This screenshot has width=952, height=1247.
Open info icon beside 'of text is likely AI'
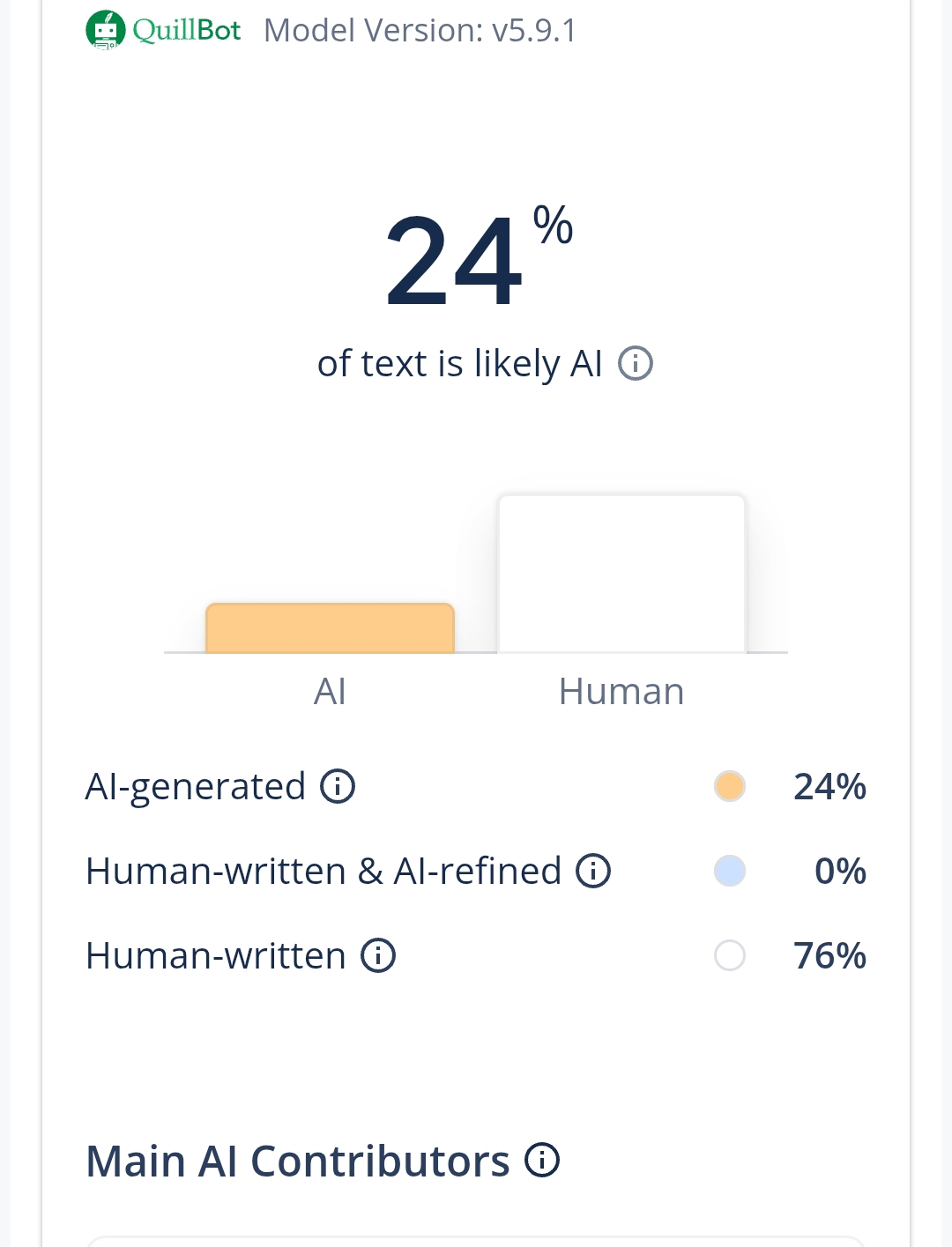[x=636, y=363]
